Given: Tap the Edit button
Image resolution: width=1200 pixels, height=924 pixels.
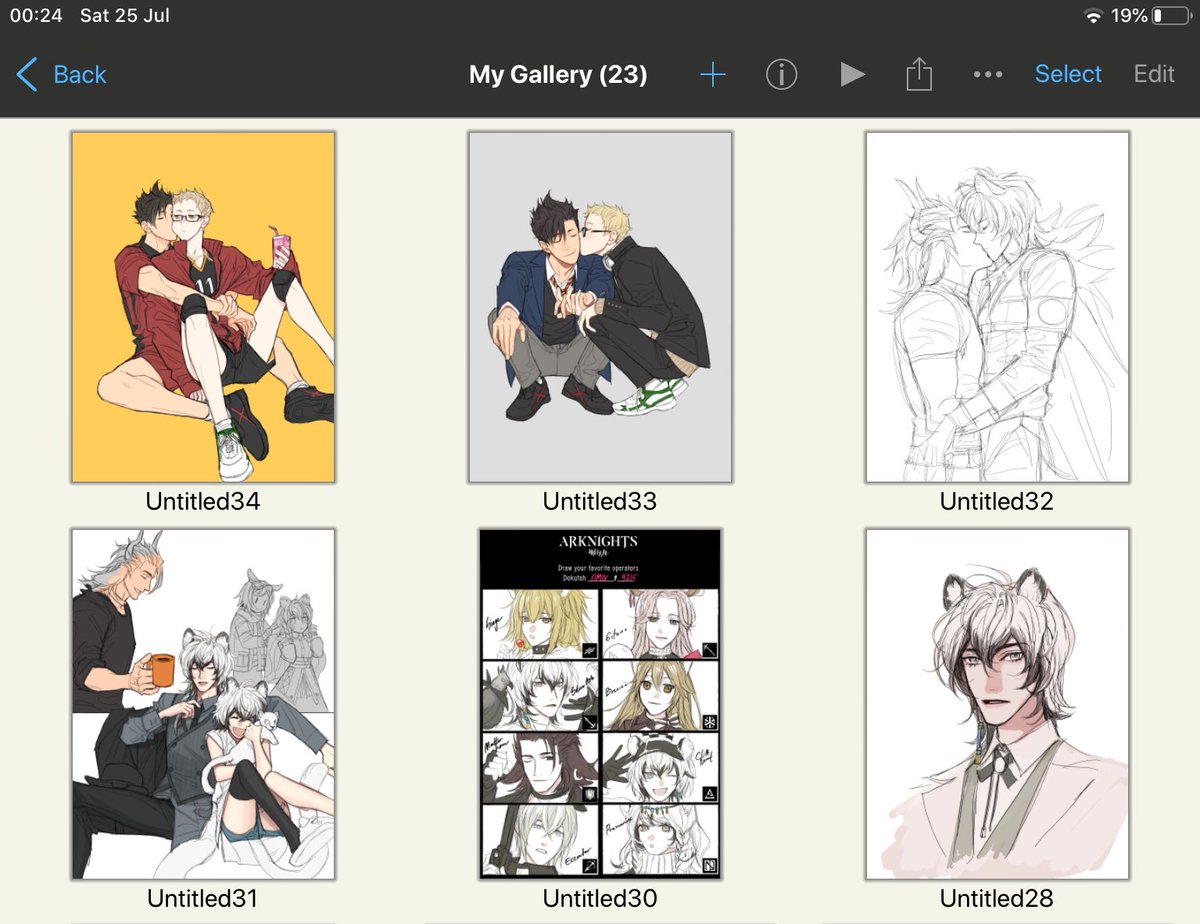Looking at the screenshot, I should click(1154, 74).
